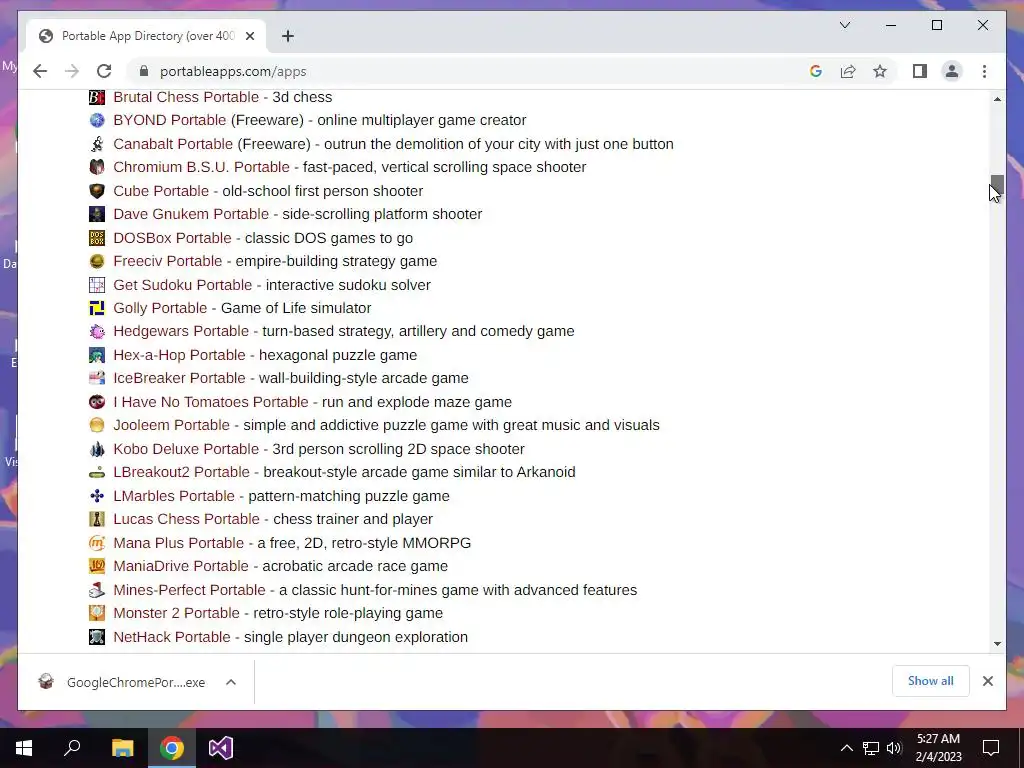Image resolution: width=1024 pixels, height=768 pixels.
Task: Go back to the previous page
Action: click(40, 71)
